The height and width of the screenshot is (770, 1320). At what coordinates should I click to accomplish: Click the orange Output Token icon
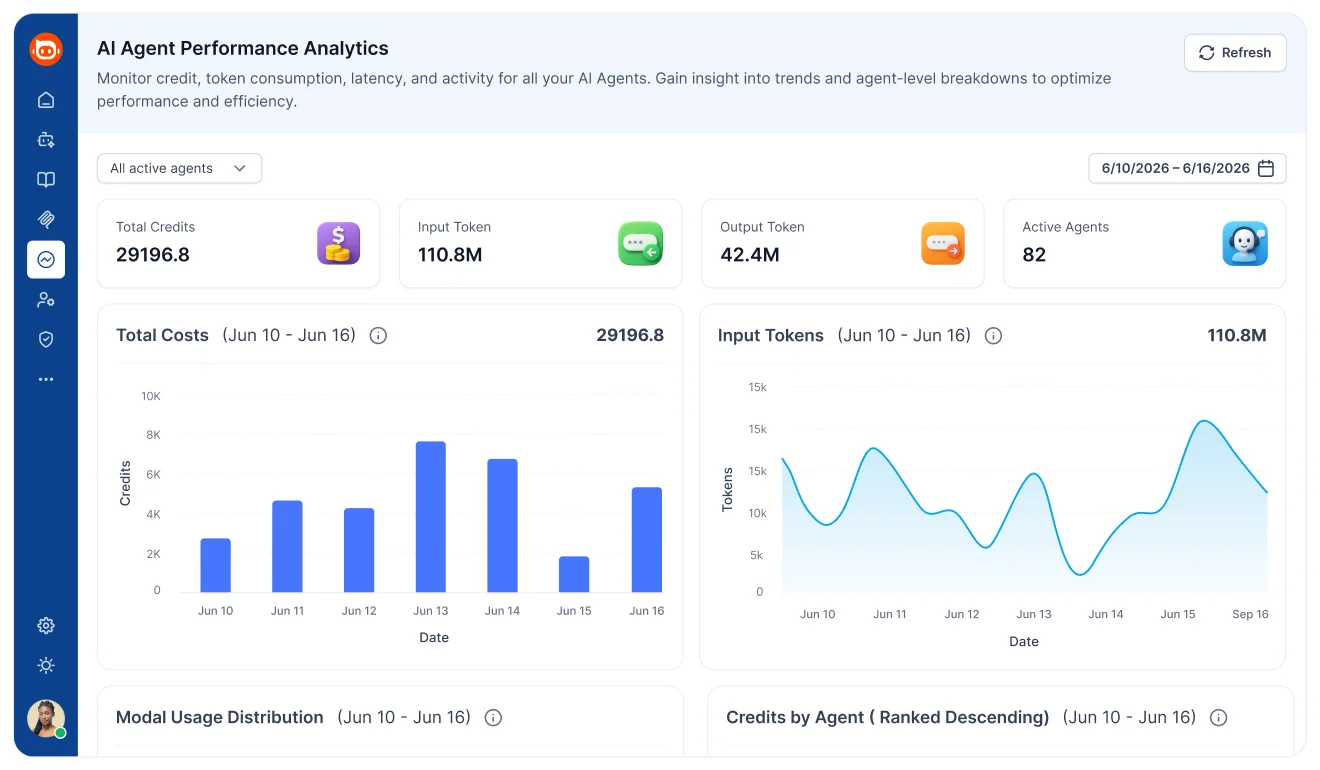[943, 243]
